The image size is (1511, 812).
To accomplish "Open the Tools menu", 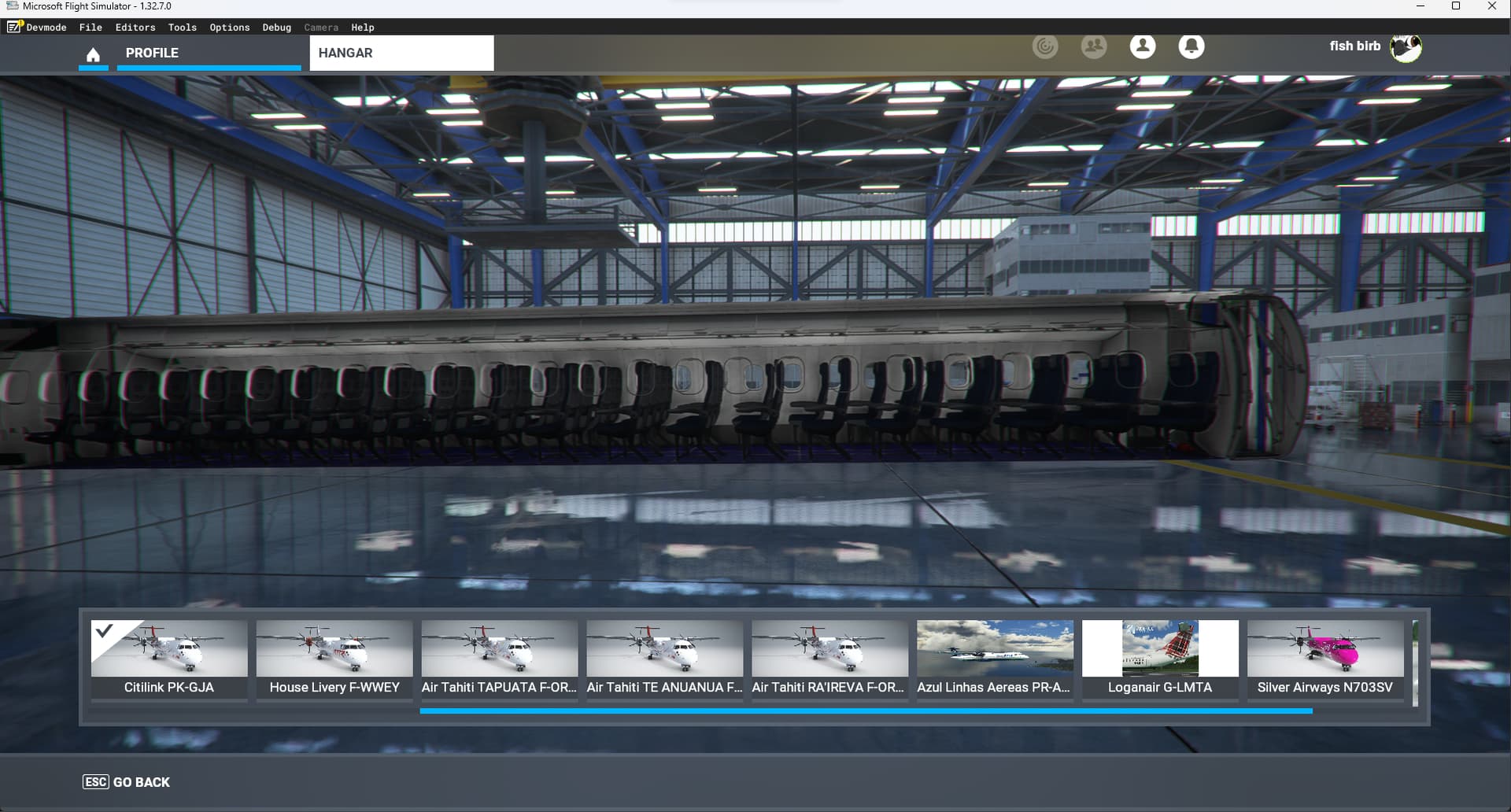I will click(182, 28).
